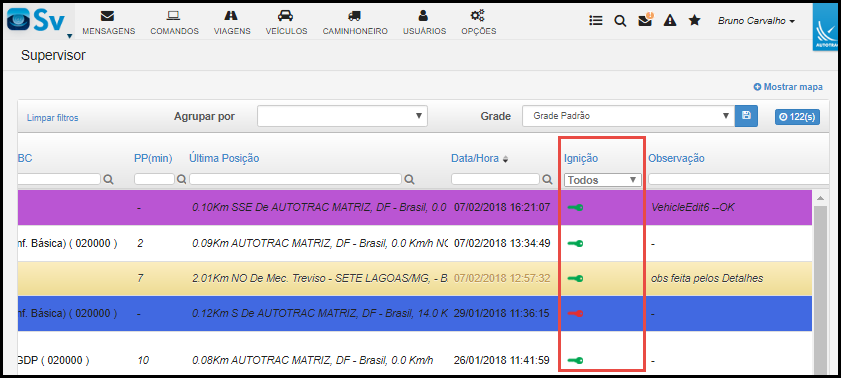This screenshot has height=378, width=841.
Task: Click green ignition key in the 16:21:07 row
Action: tap(576, 207)
